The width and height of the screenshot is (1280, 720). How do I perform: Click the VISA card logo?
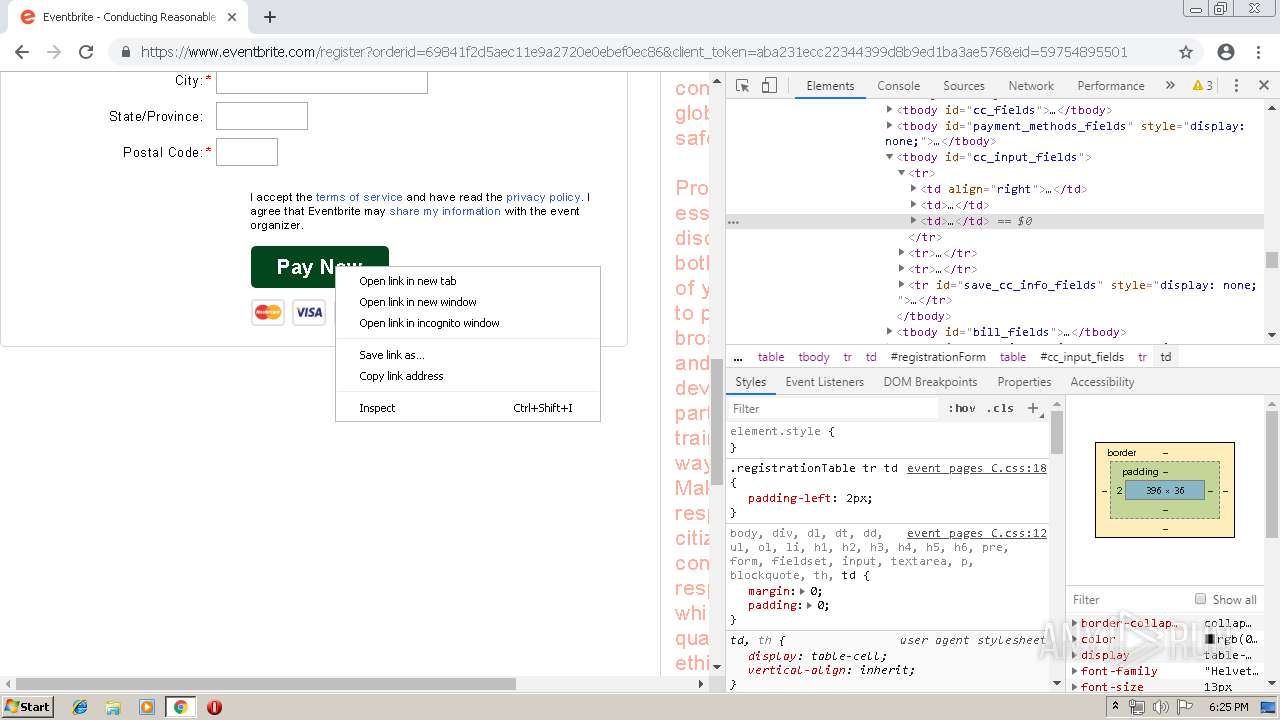tap(309, 312)
